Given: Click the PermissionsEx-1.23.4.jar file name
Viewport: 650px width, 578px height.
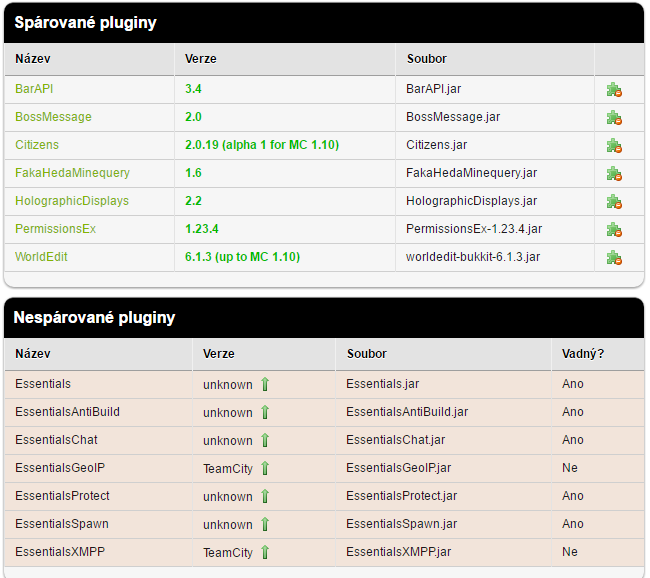Looking at the screenshot, I should pyautogui.click(x=474, y=229).
